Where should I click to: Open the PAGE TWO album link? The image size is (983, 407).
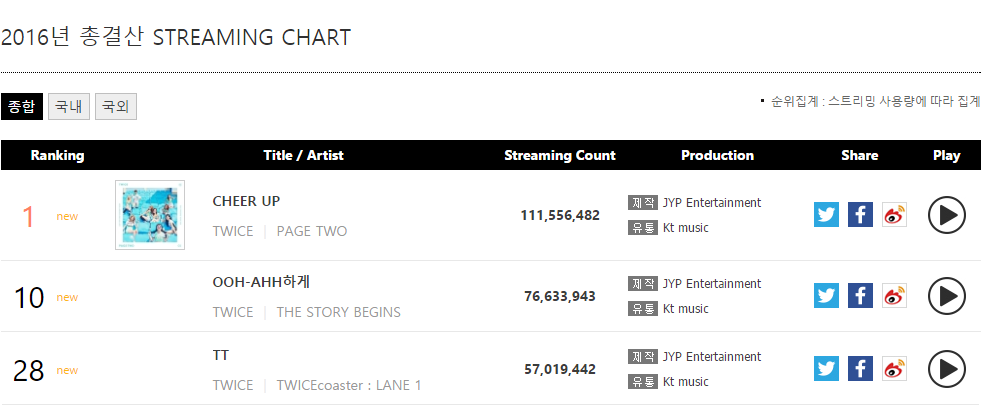[312, 231]
